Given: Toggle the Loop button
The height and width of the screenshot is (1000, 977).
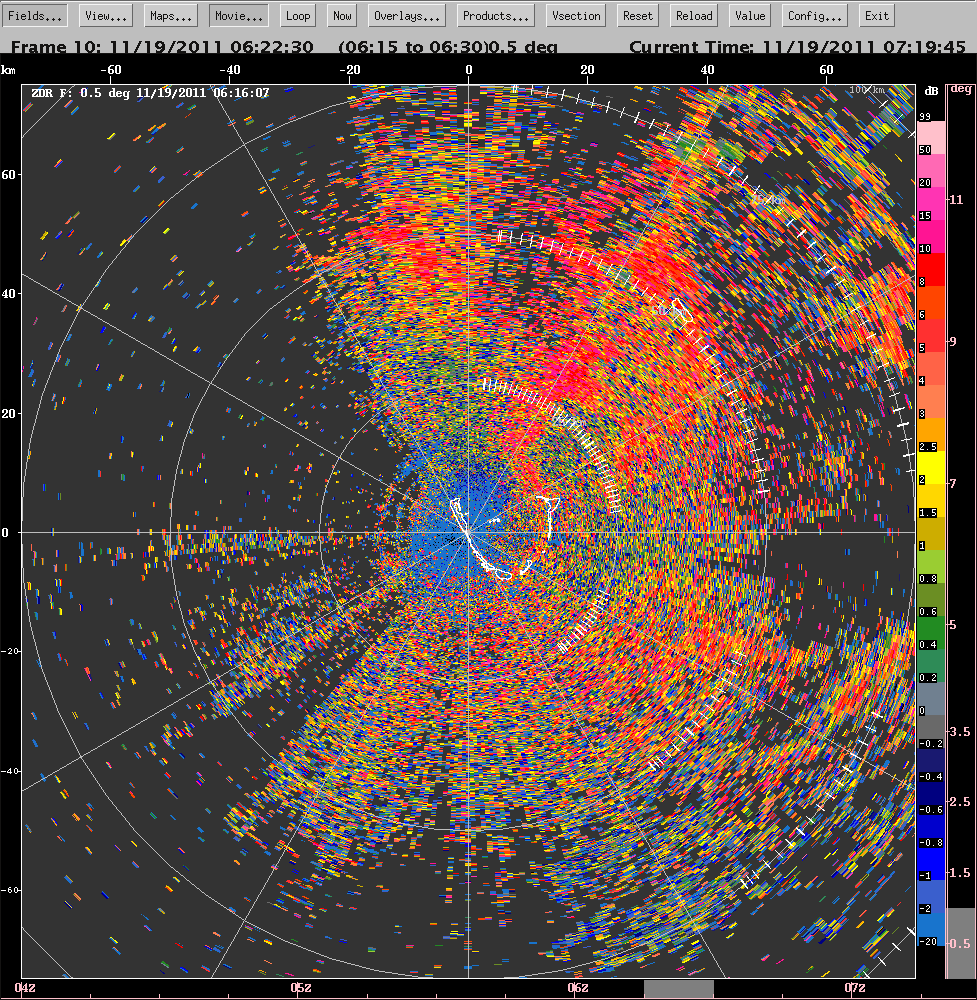Looking at the screenshot, I should (298, 16).
